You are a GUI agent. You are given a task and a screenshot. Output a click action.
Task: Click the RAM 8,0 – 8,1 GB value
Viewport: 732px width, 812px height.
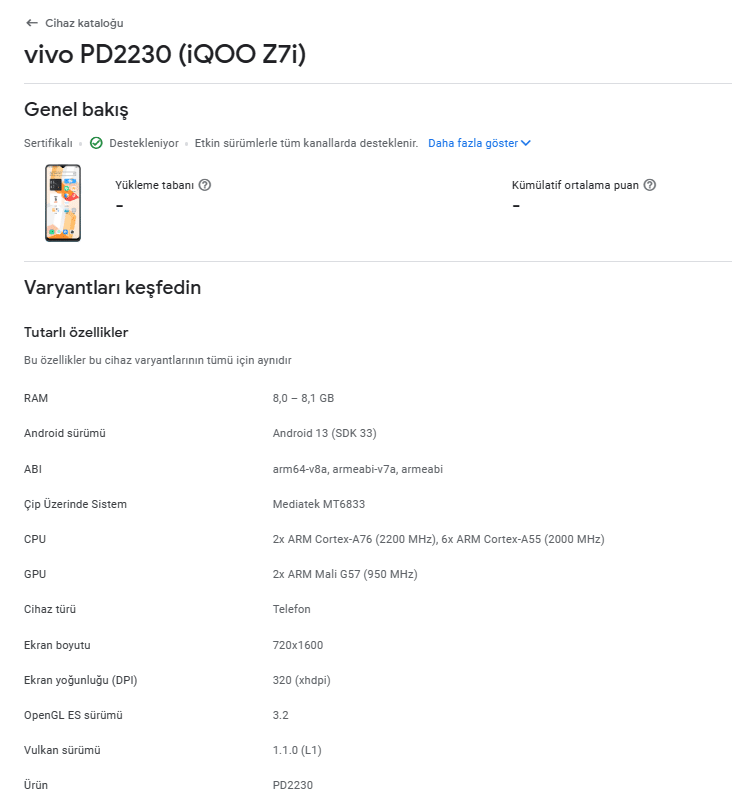click(303, 398)
